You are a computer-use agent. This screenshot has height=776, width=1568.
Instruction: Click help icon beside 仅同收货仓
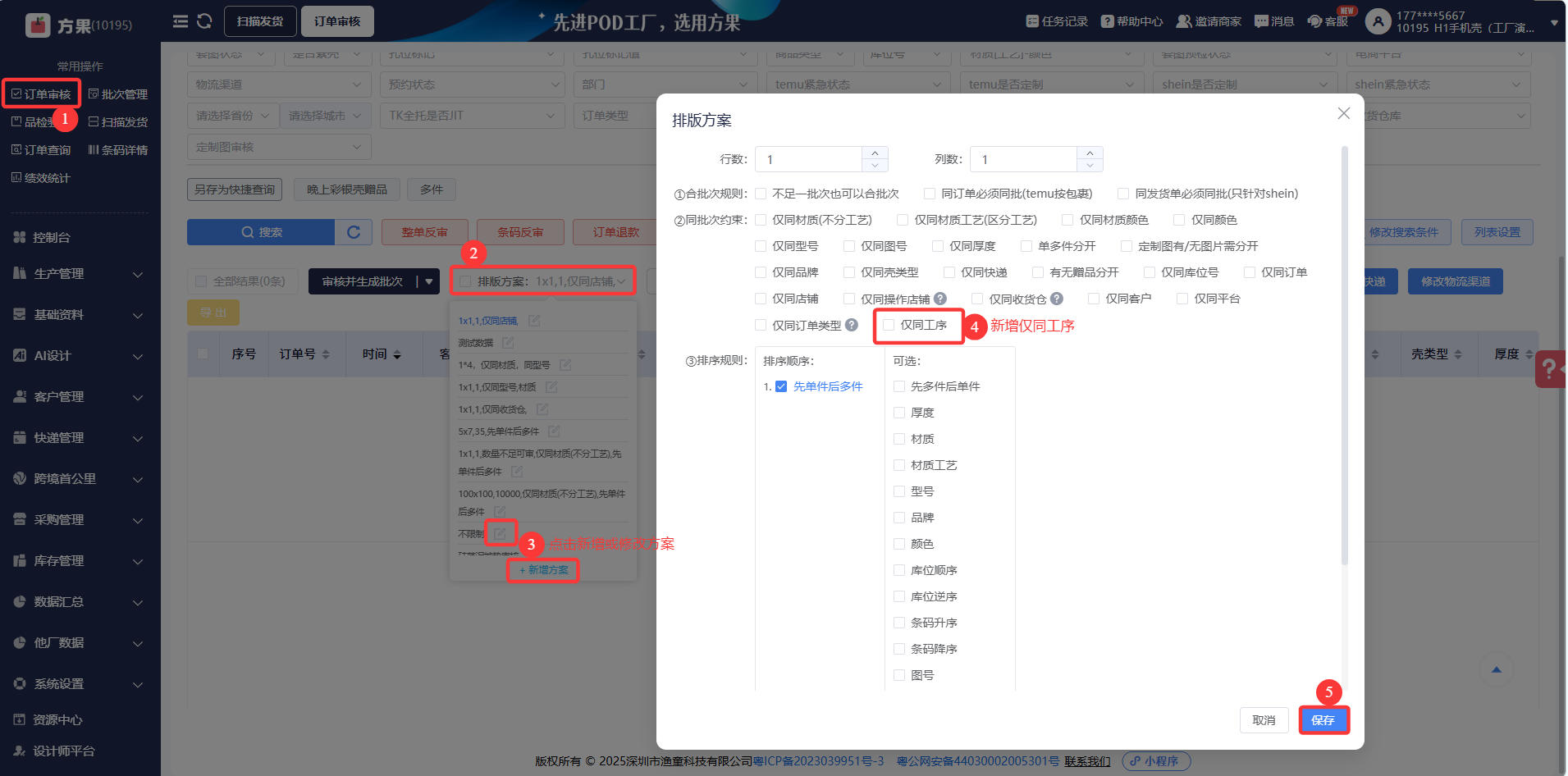[1057, 299]
